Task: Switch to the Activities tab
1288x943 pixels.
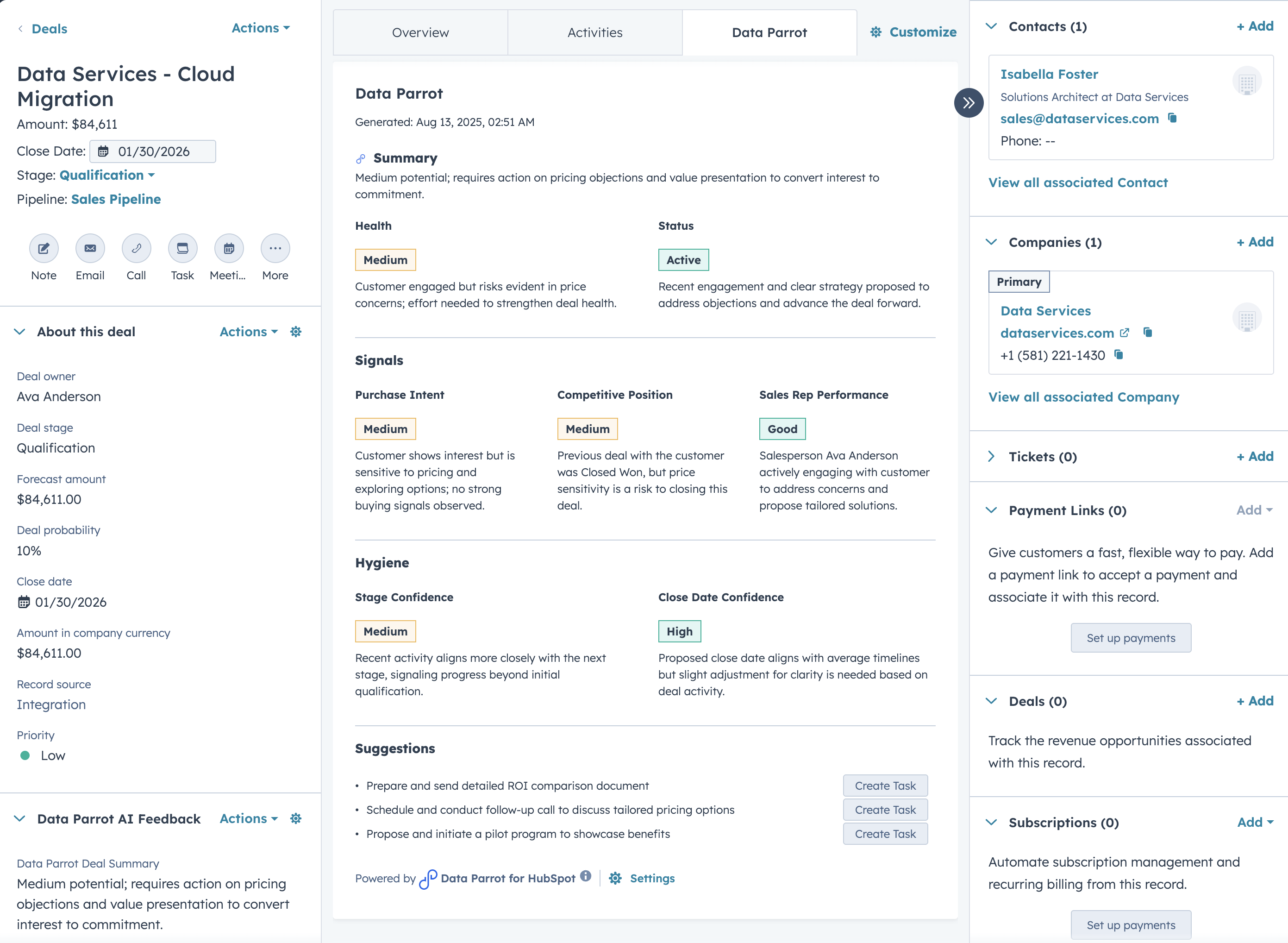Action: point(594,32)
